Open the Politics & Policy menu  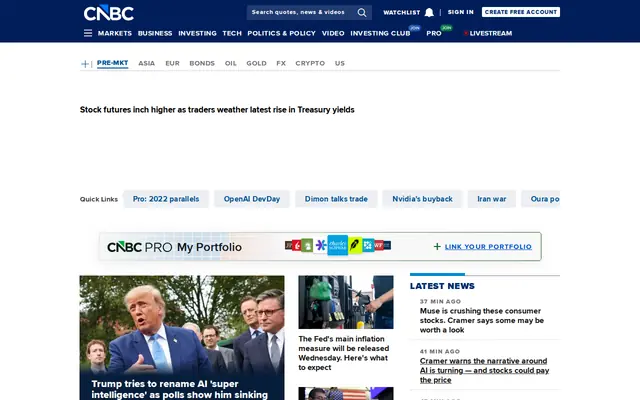281,33
